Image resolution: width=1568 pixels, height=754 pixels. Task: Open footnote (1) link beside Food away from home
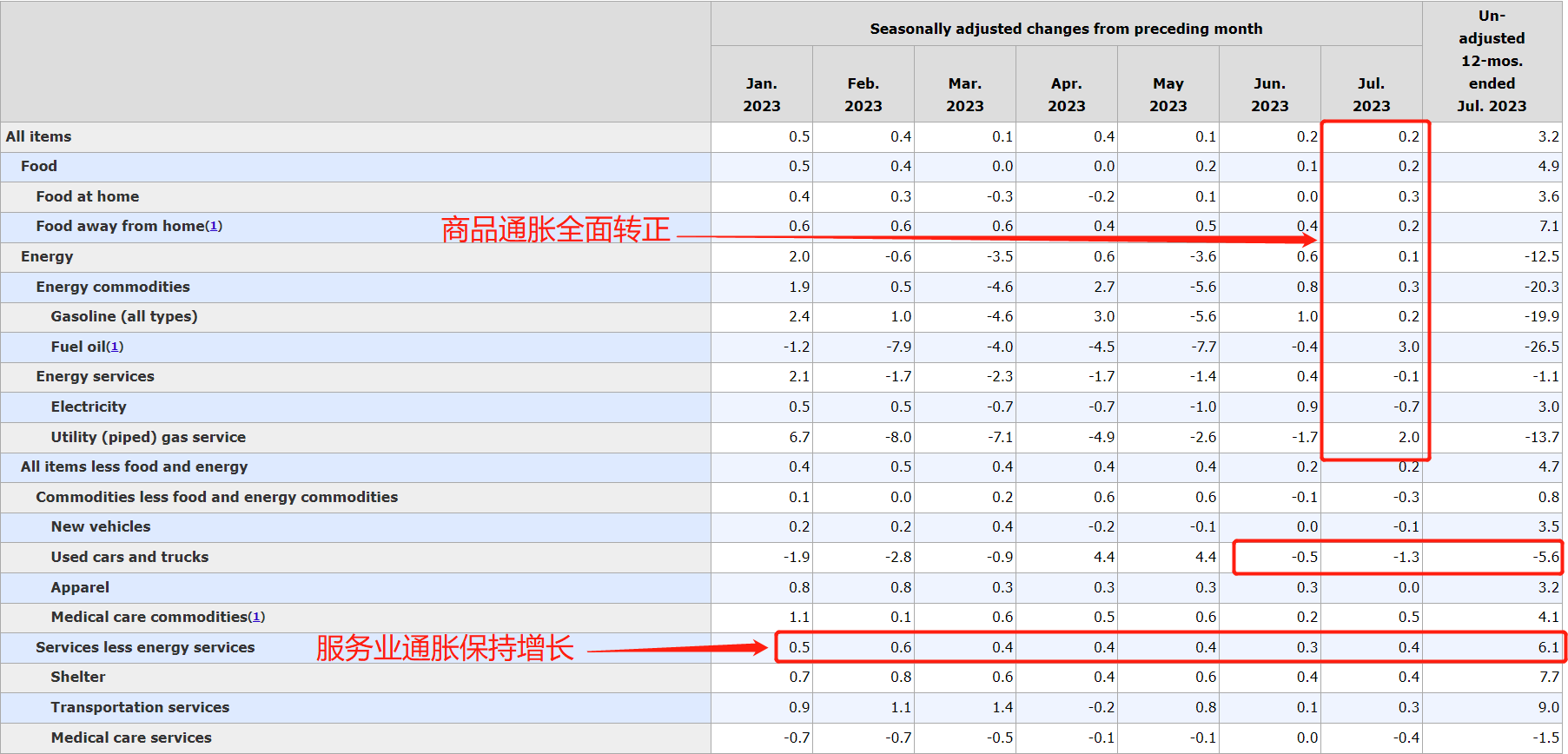(214, 227)
